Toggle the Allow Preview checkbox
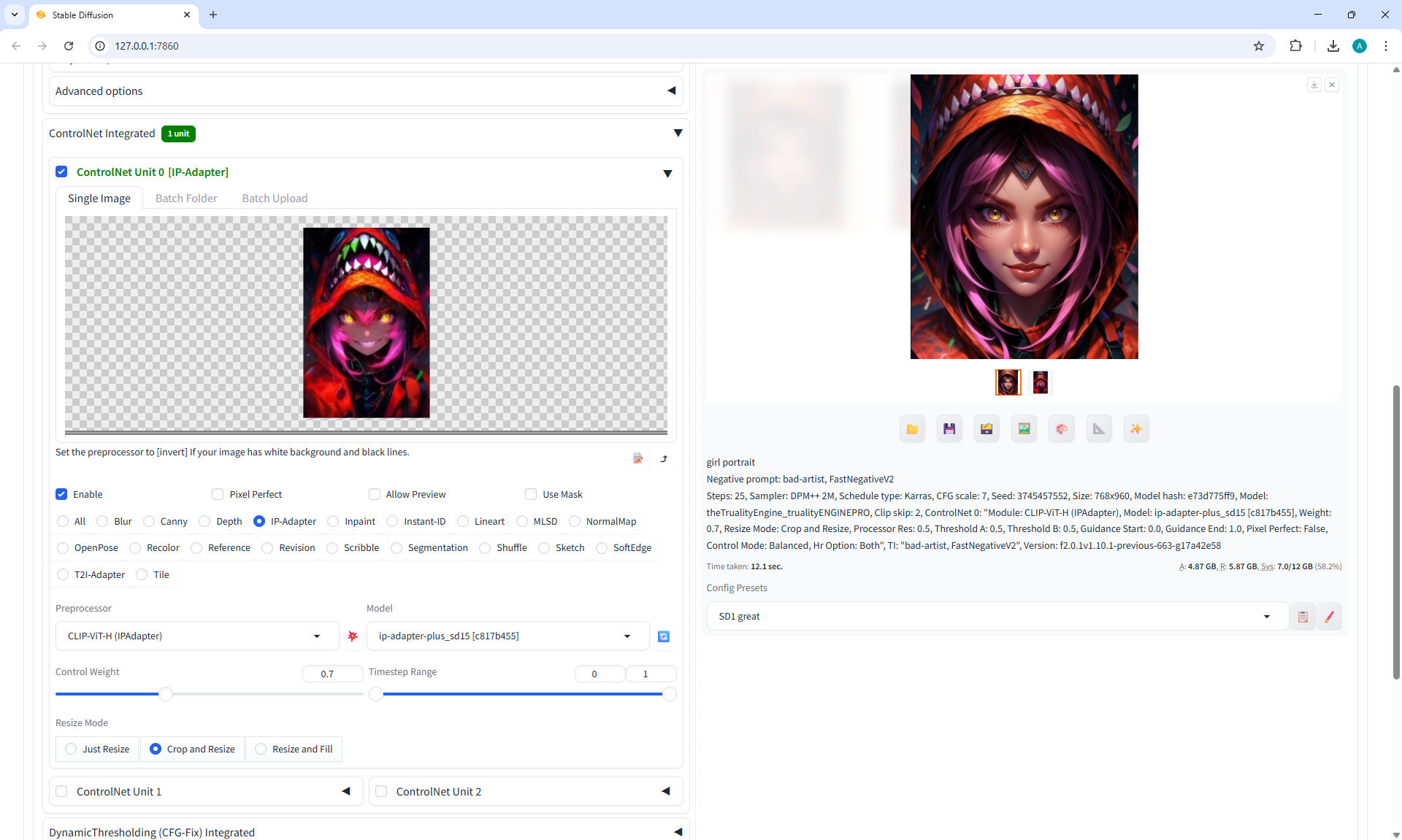The height and width of the screenshot is (840, 1402). click(x=375, y=494)
